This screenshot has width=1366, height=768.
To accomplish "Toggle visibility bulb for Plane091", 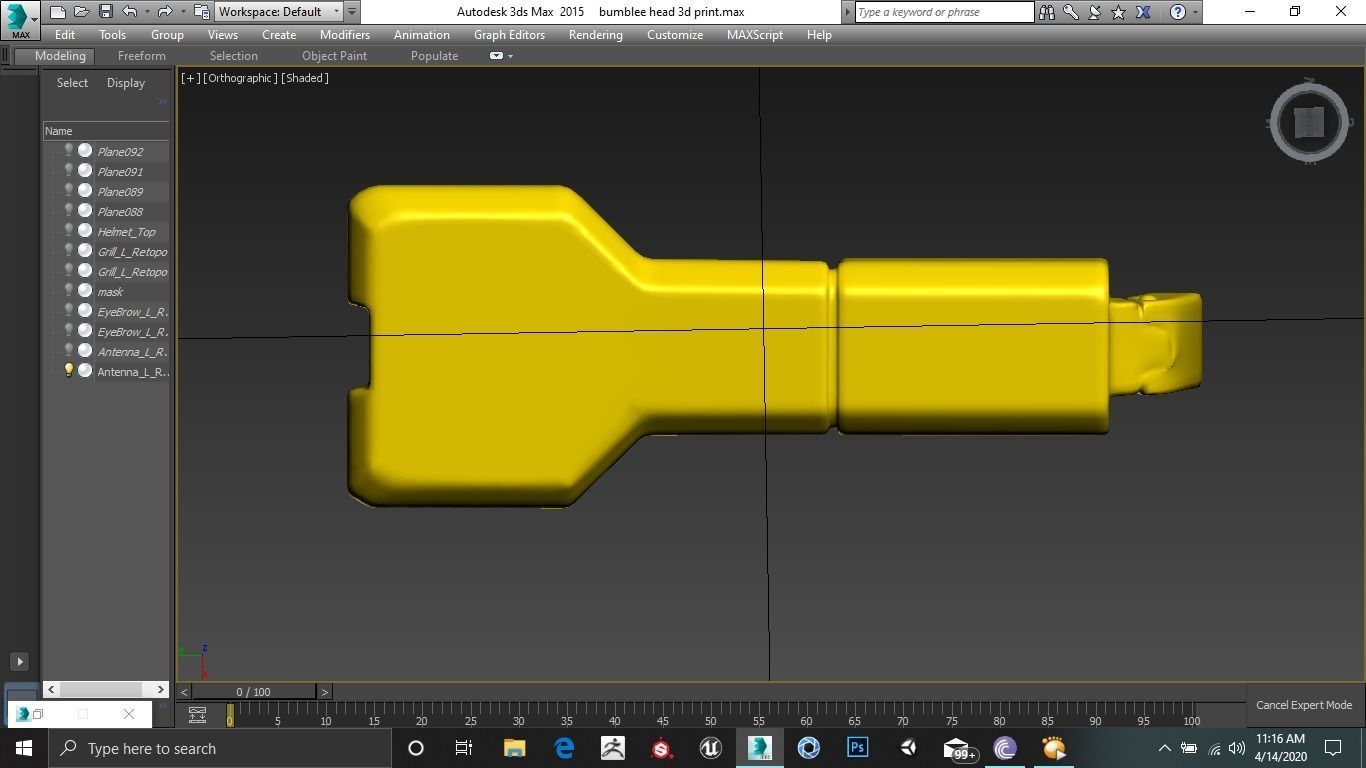I will pos(69,171).
